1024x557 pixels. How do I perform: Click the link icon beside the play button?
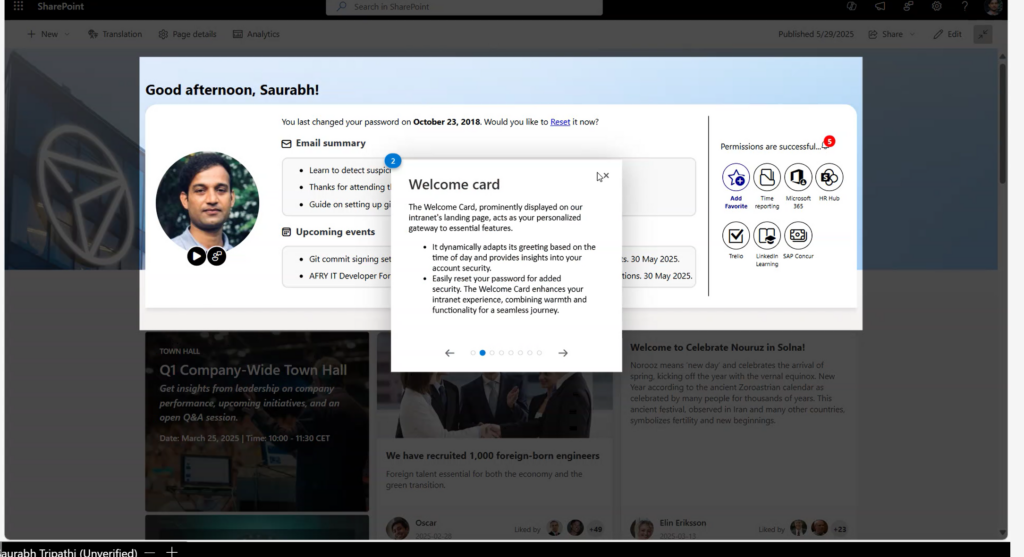click(217, 256)
